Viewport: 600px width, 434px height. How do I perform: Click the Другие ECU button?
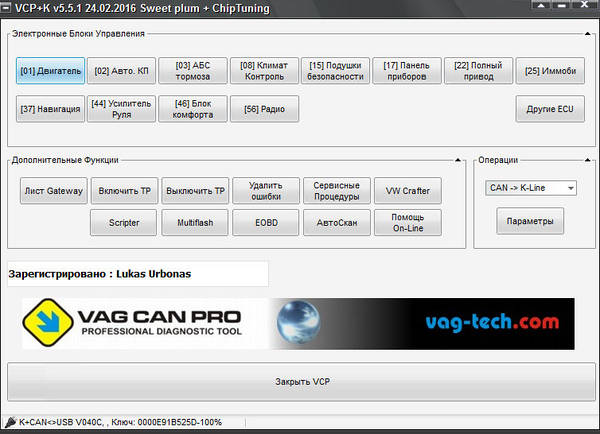[550, 108]
